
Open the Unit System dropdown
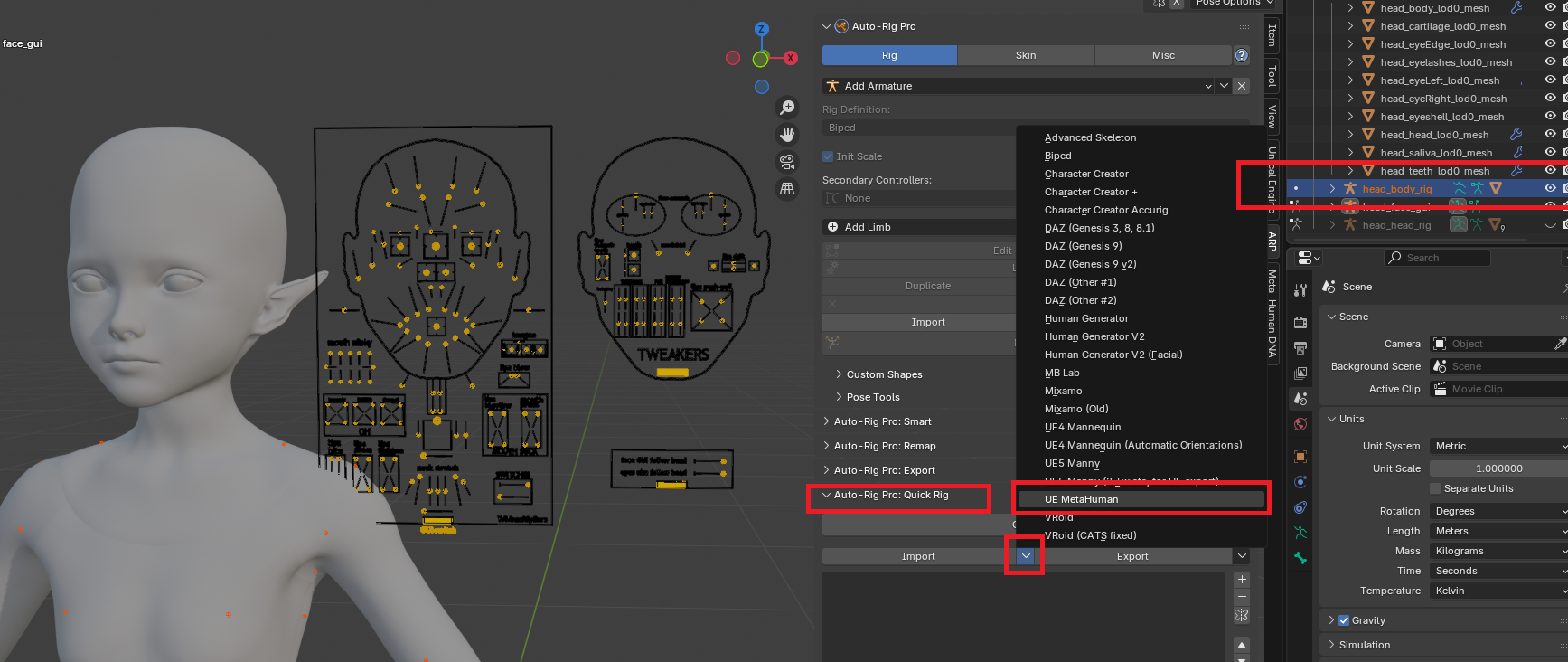pos(1498,446)
